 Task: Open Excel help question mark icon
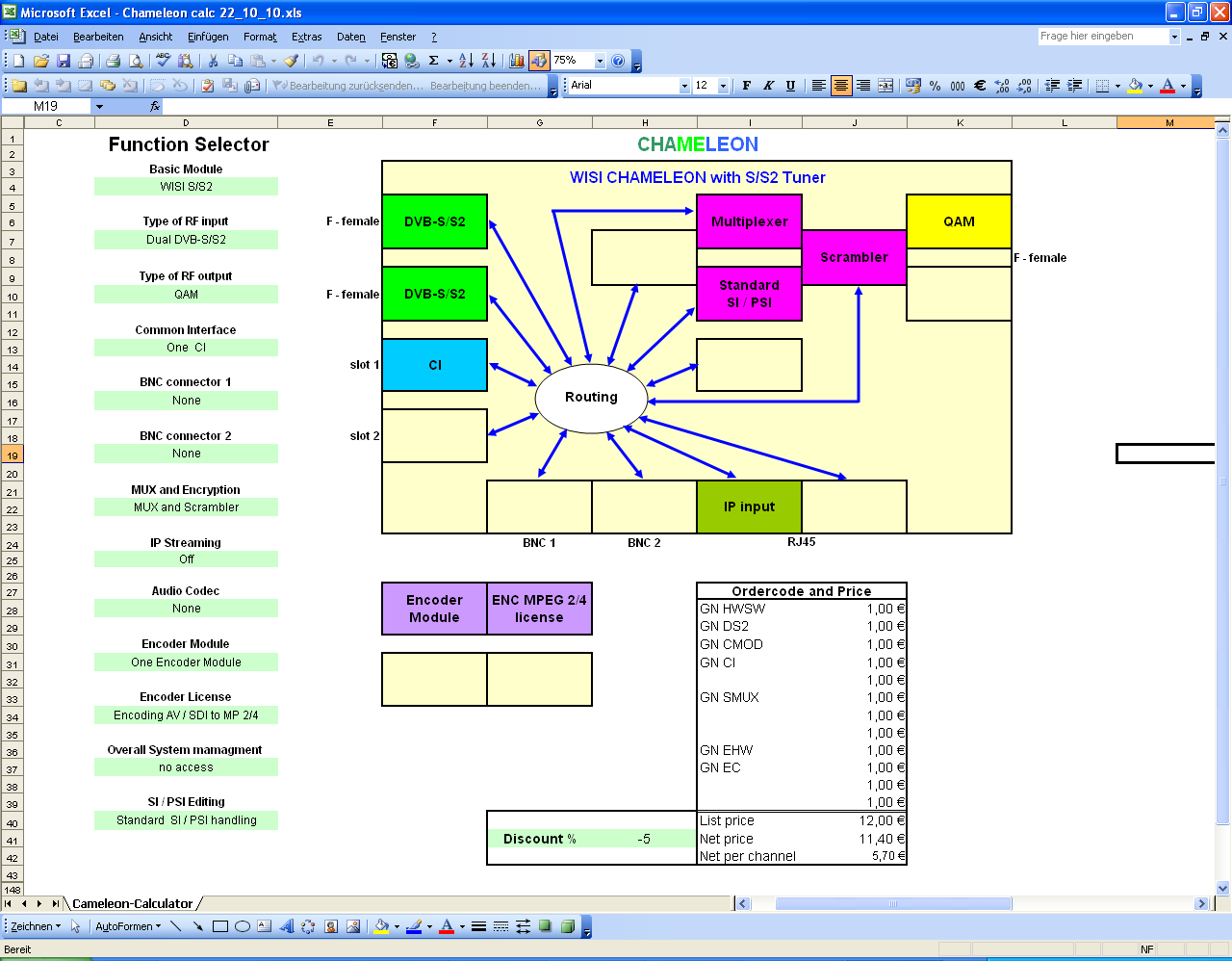click(x=618, y=61)
